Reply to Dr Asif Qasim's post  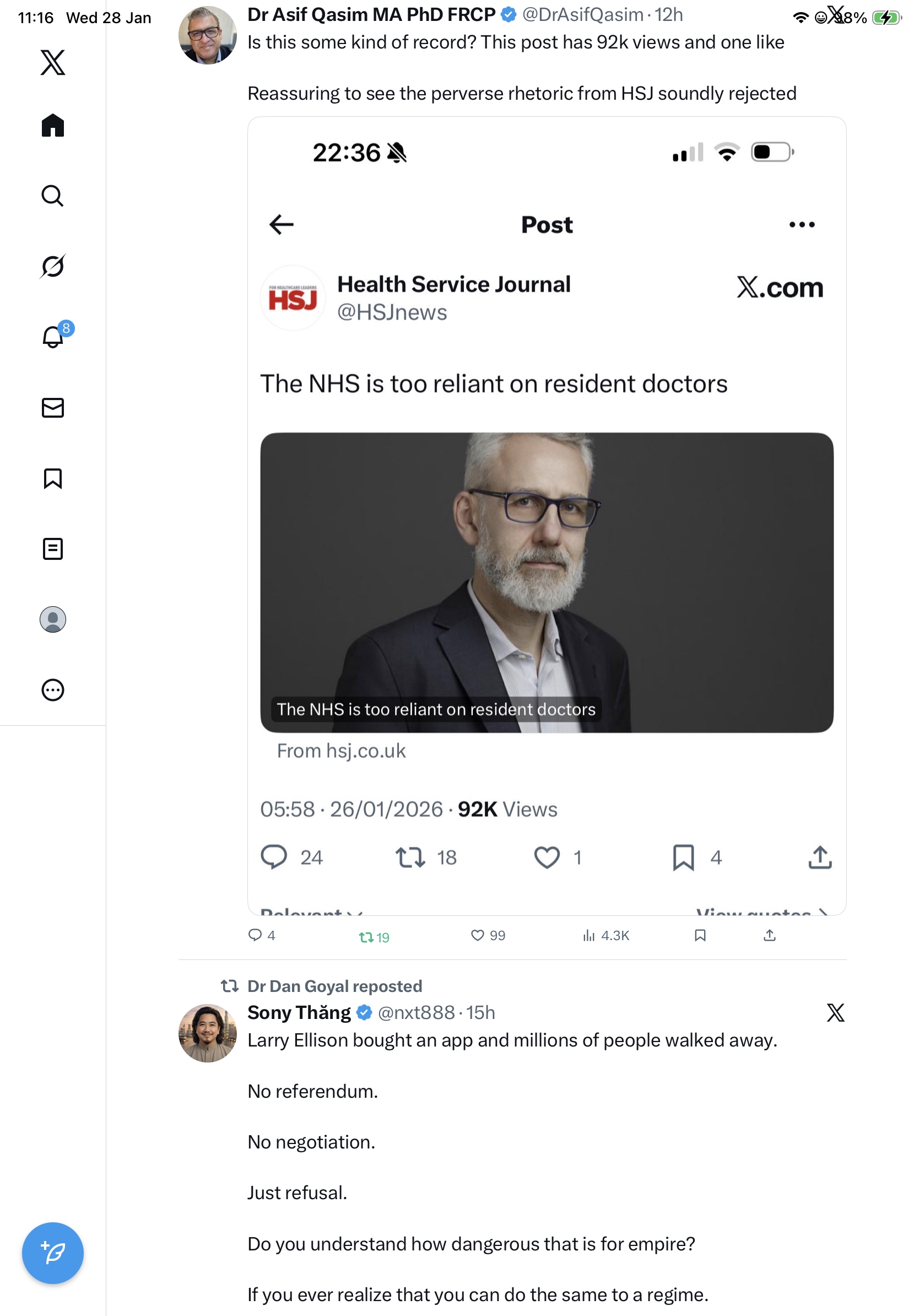pos(255,935)
